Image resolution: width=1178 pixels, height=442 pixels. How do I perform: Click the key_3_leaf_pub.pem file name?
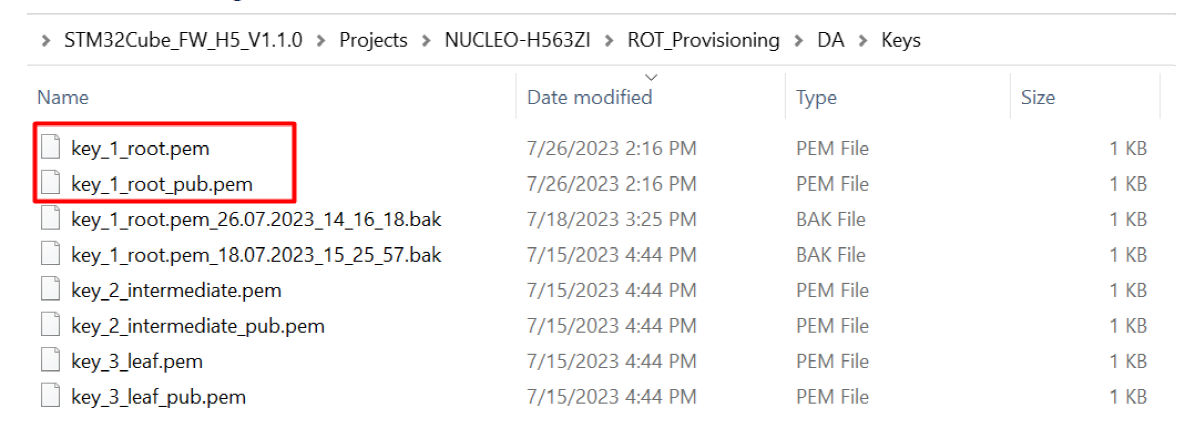tap(159, 396)
